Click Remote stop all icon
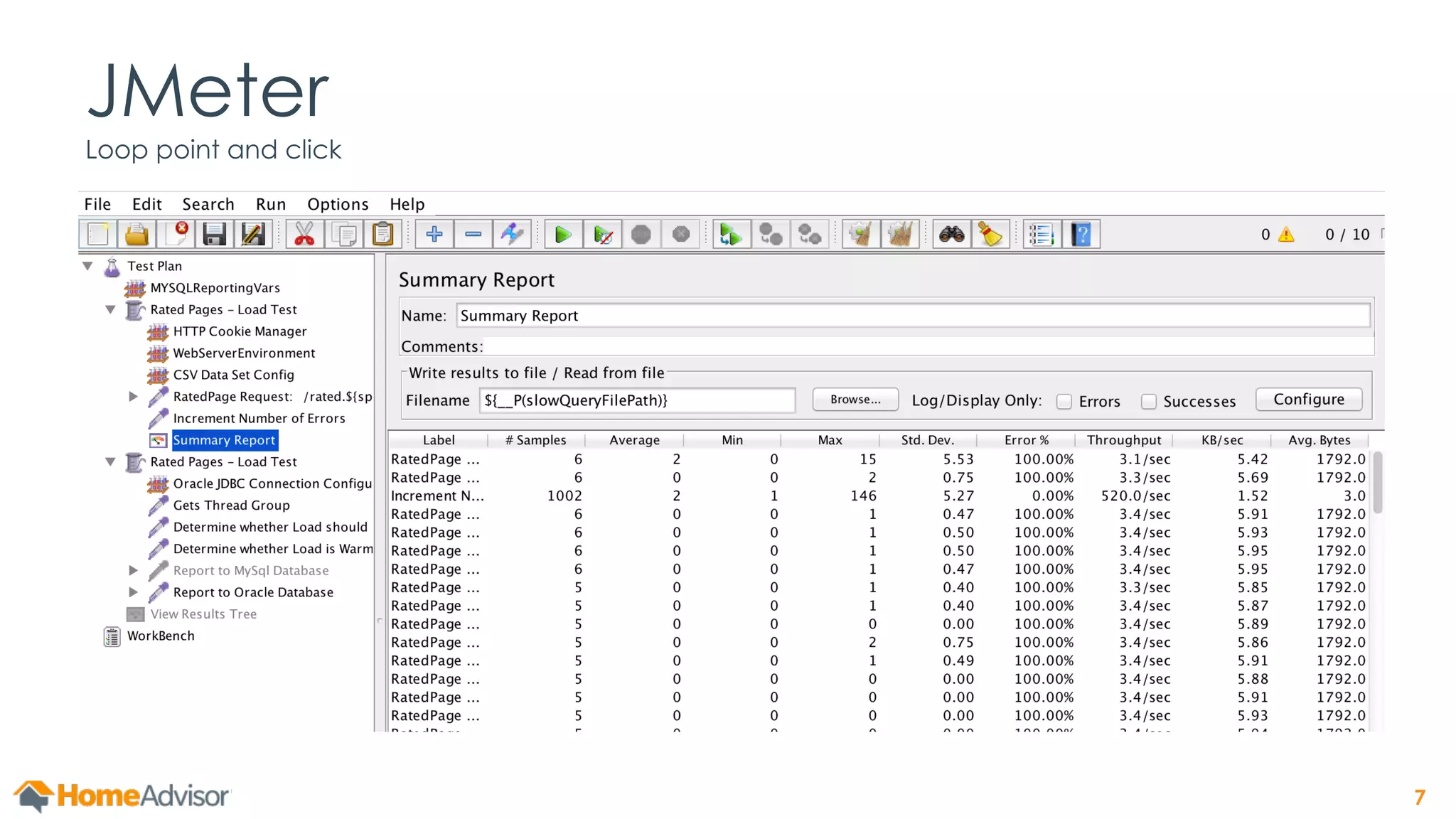 [771, 234]
